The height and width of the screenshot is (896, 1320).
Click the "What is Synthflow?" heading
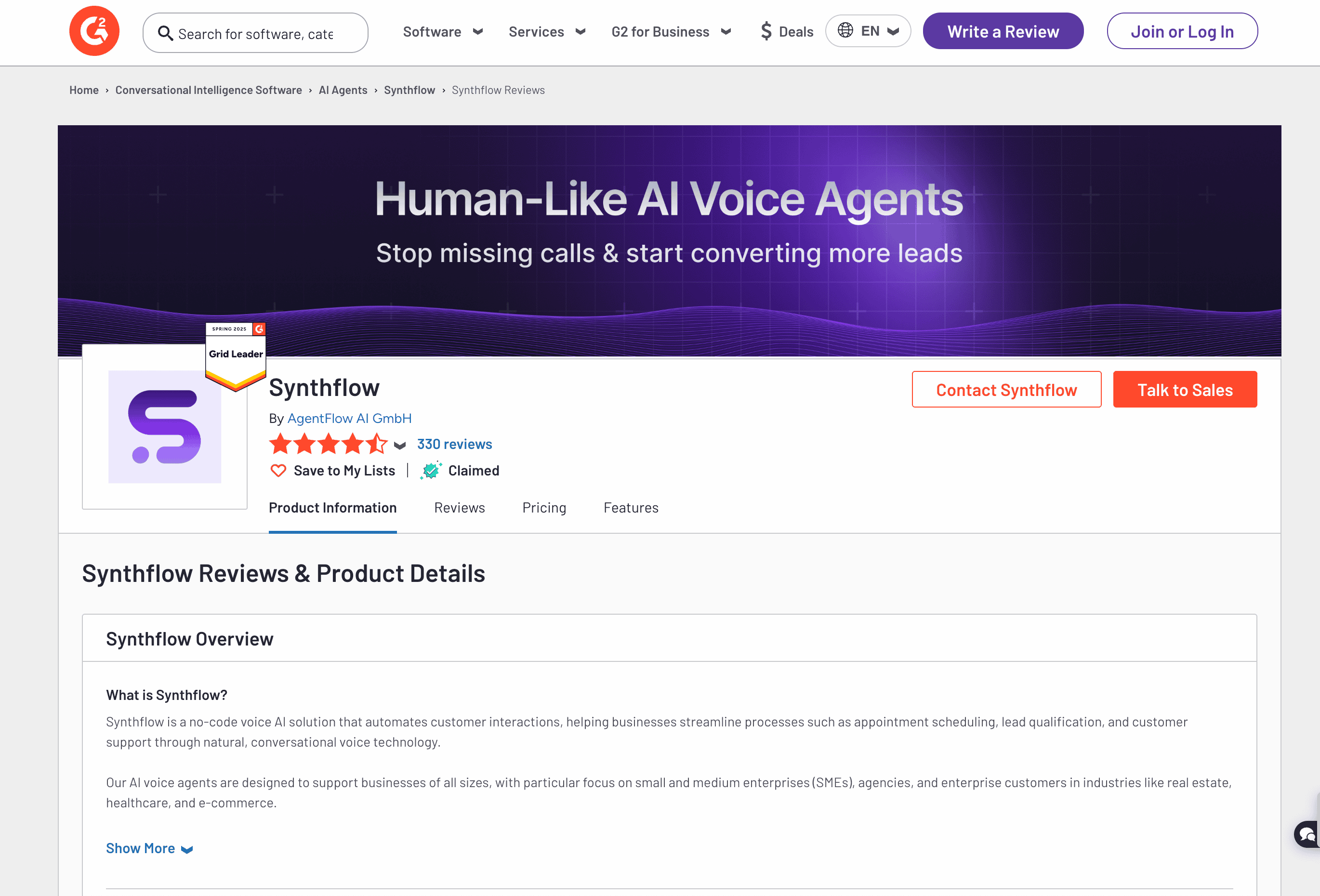(x=166, y=695)
